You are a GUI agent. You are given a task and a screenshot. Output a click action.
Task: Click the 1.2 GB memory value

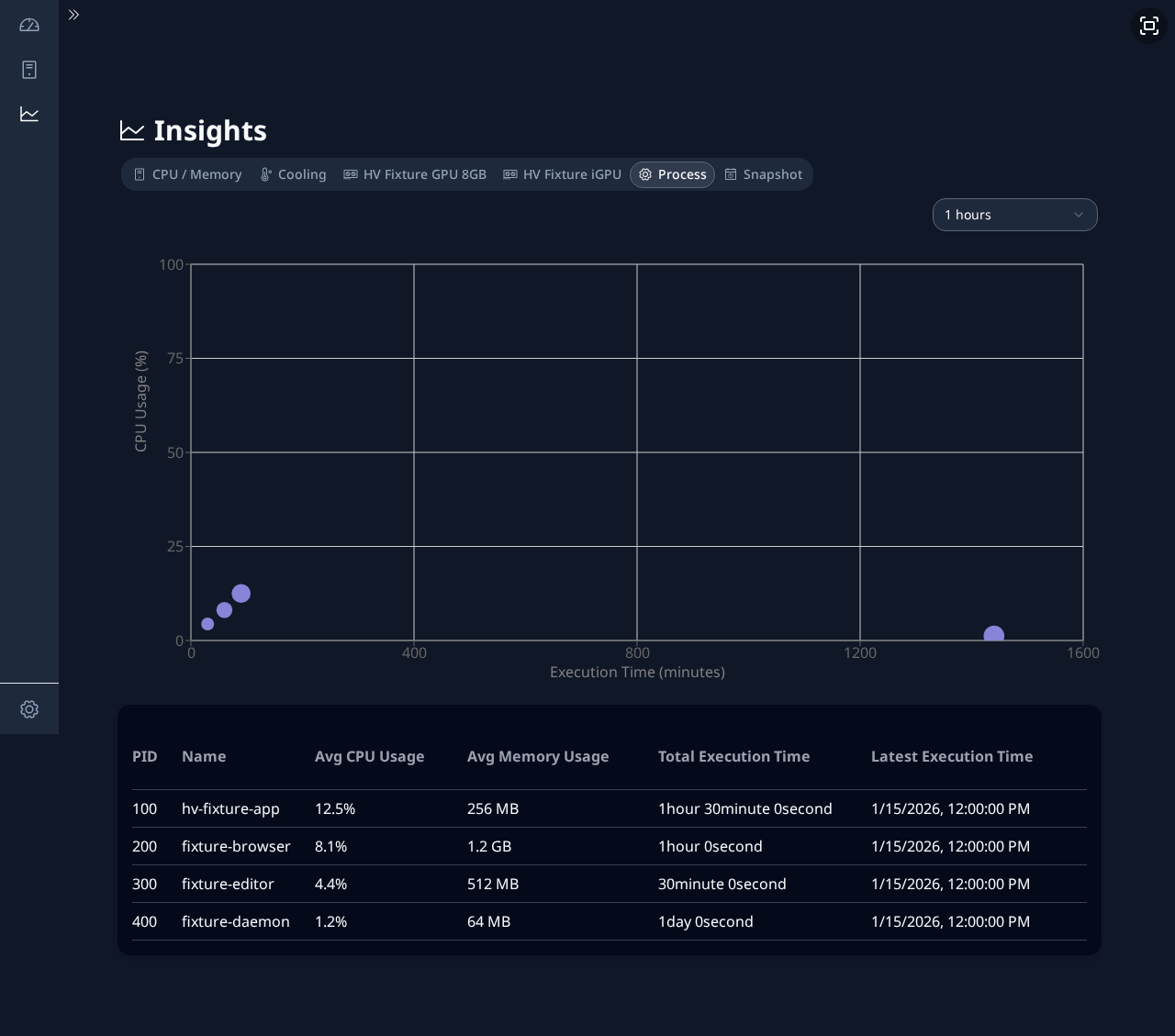tap(489, 847)
